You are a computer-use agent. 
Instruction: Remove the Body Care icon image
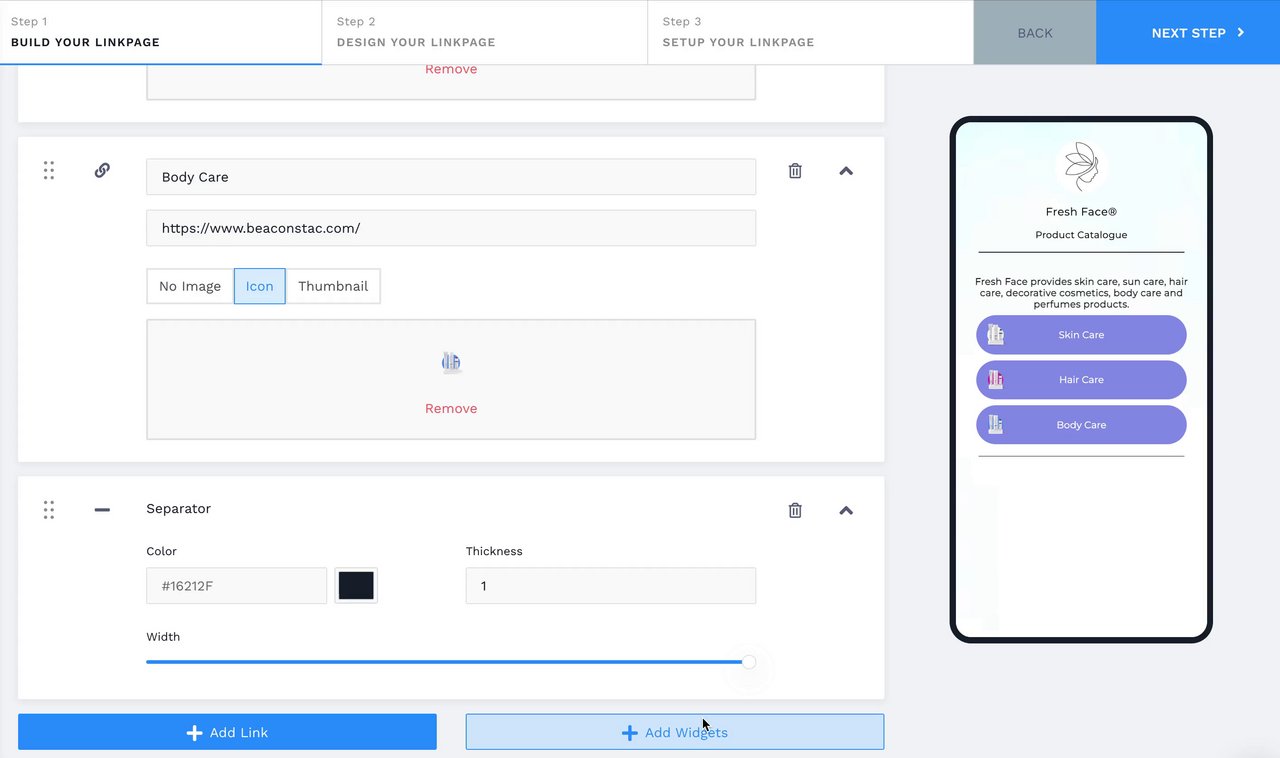451,408
